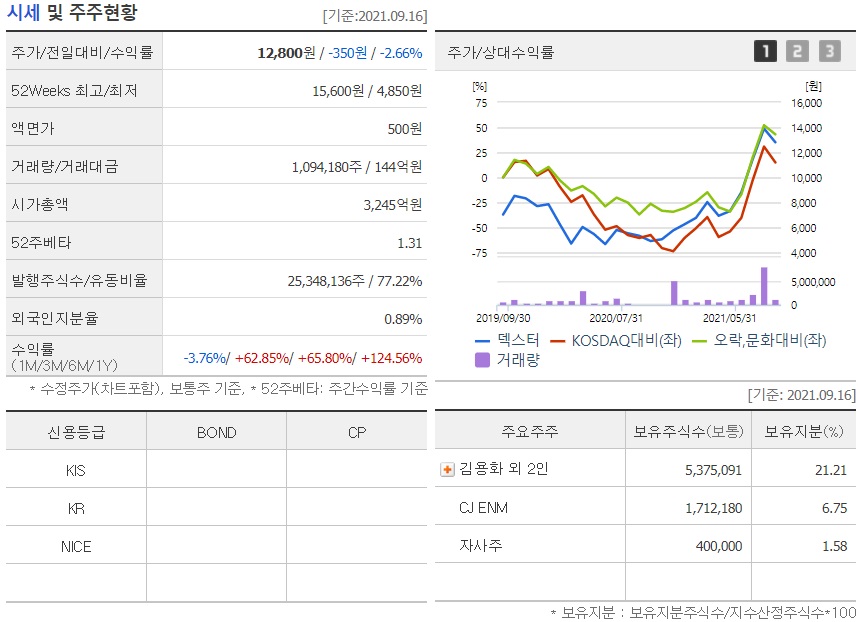Click the 자사주 shareholder row
The image size is (860, 622).
click(x=645, y=545)
